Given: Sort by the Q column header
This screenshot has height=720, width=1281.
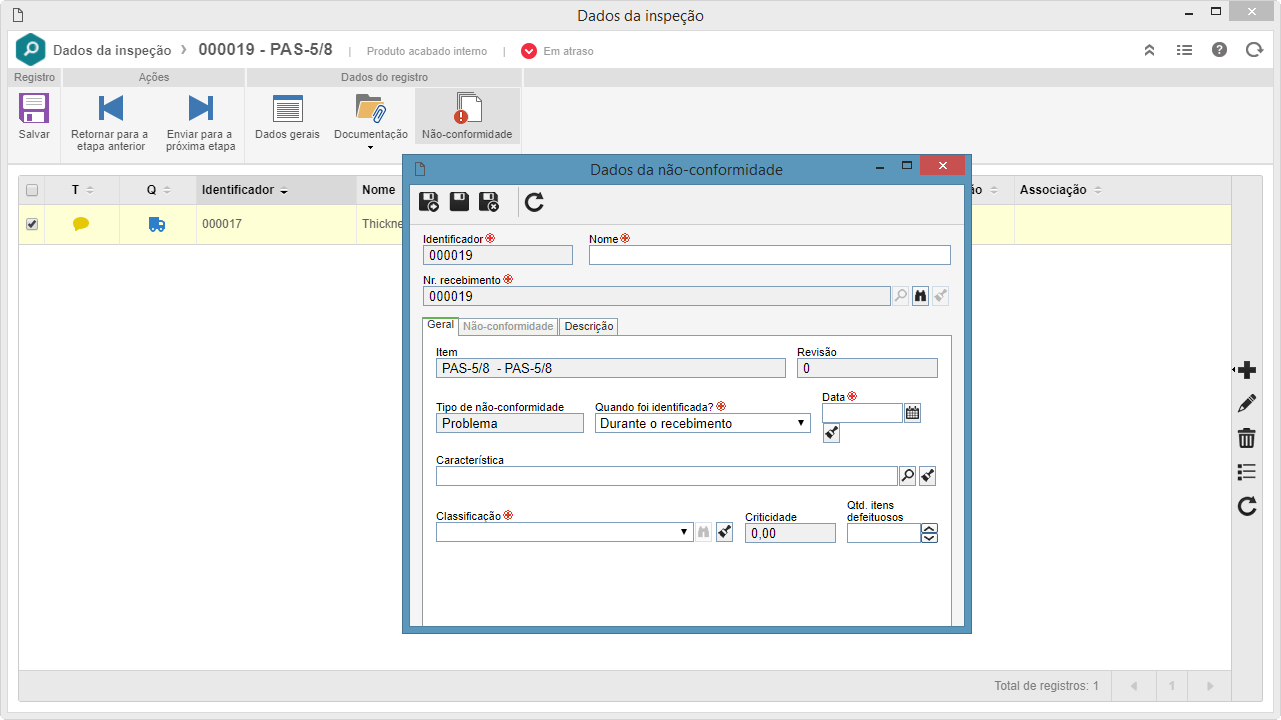Looking at the screenshot, I should click(x=157, y=190).
